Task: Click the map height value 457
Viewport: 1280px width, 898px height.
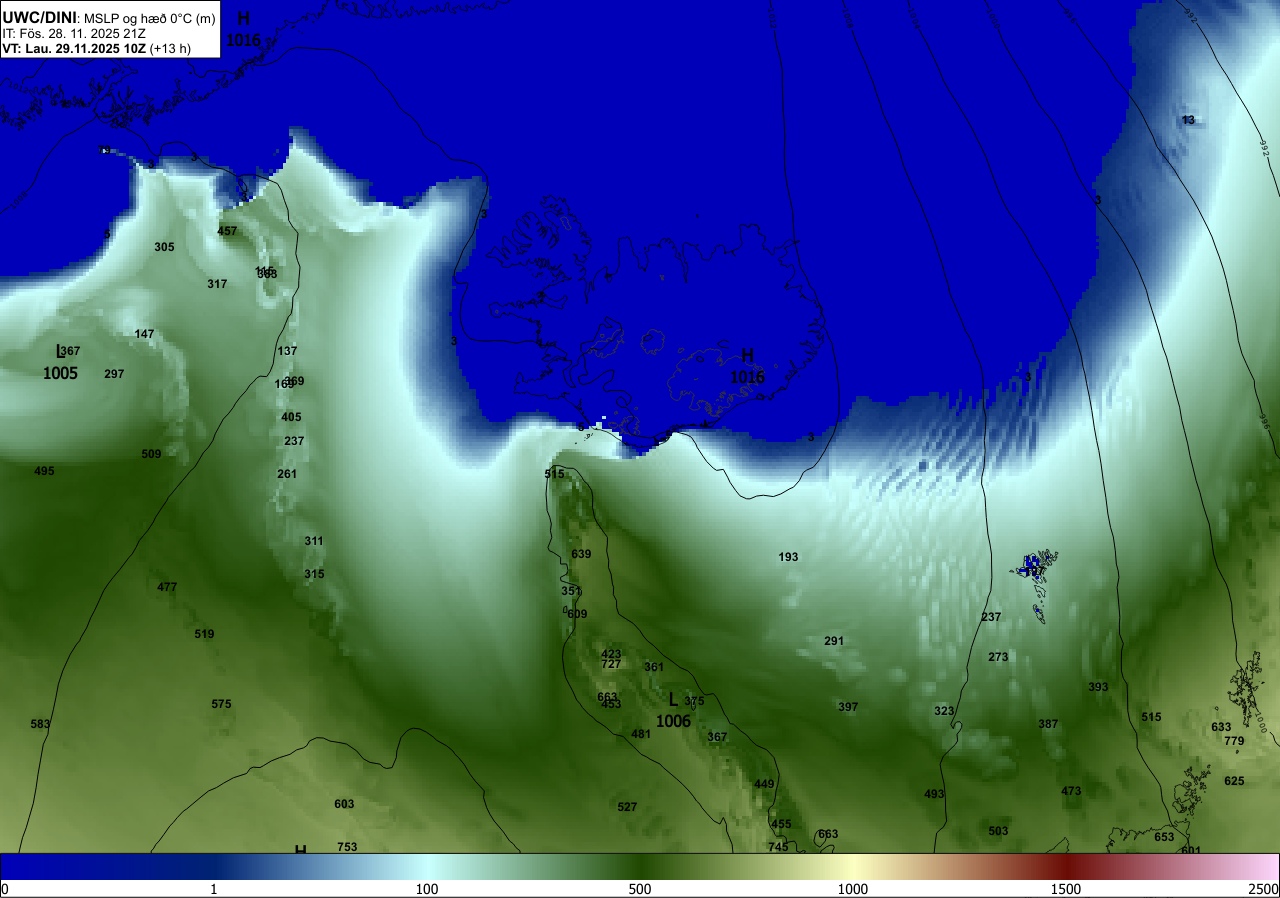Action: (227, 231)
